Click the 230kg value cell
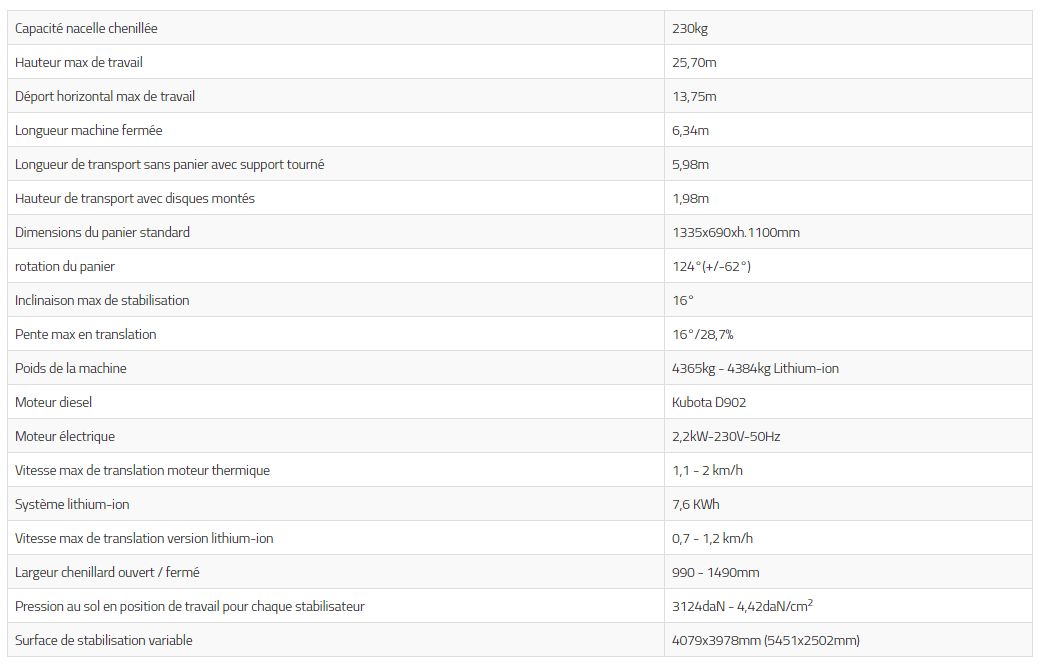The image size is (1042, 666). 690,28
